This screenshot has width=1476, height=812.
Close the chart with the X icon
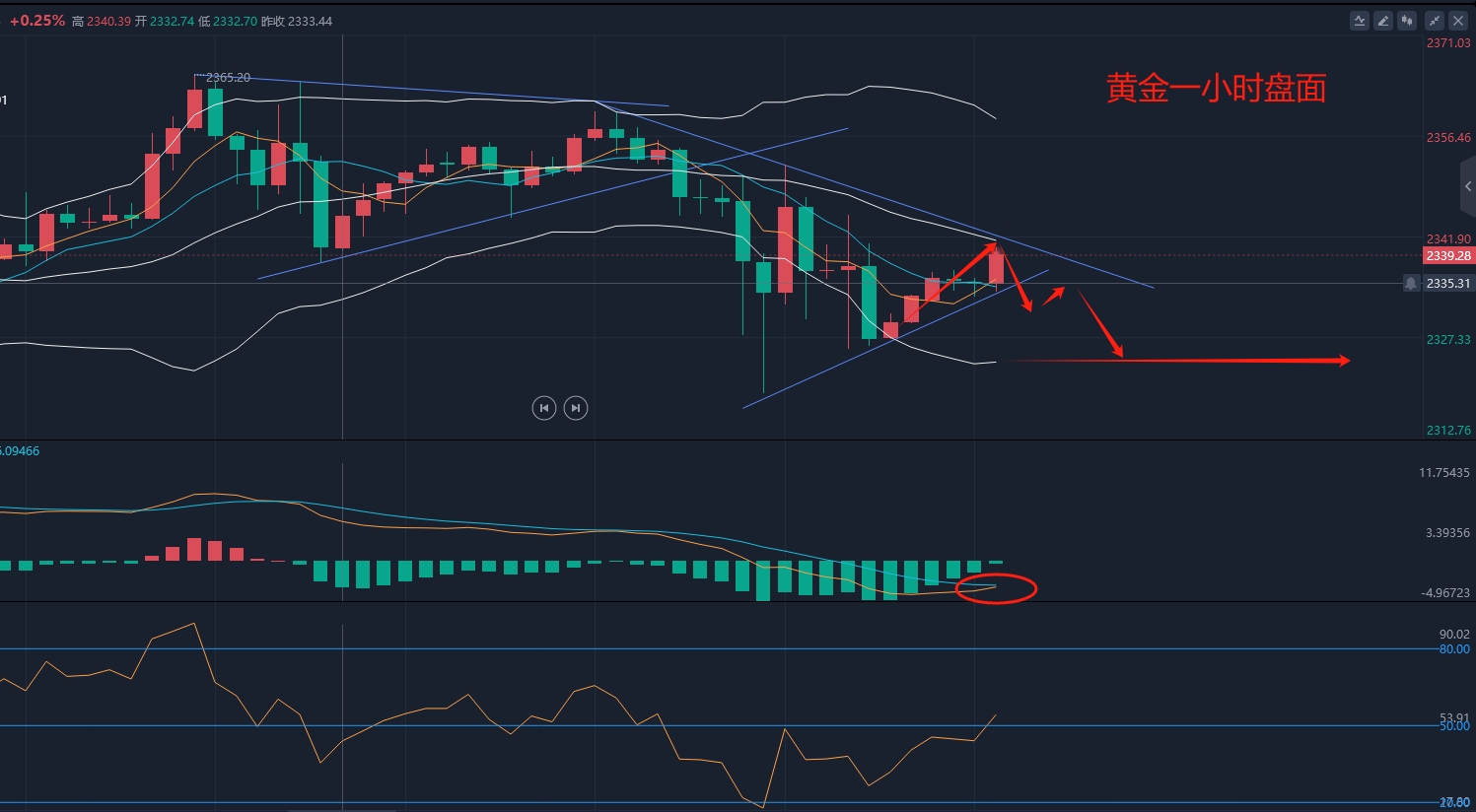1458,20
